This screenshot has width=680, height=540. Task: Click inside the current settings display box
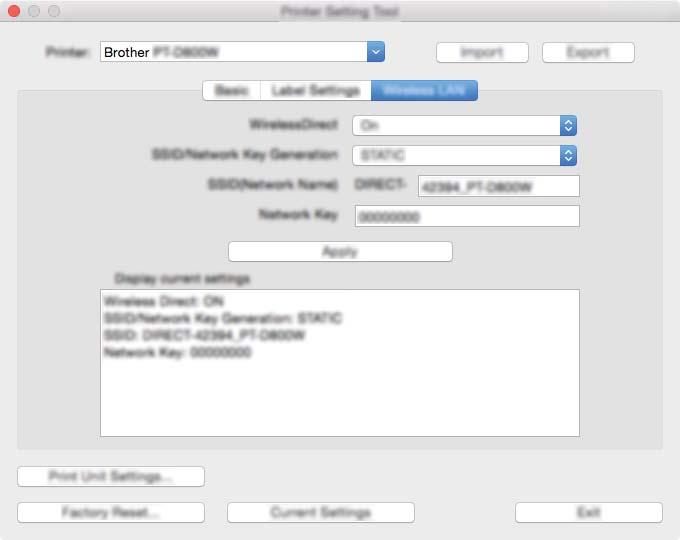[340, 363]
